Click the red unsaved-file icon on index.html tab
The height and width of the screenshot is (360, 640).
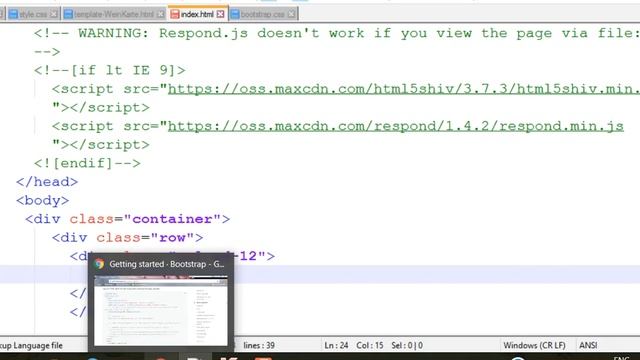175,14
